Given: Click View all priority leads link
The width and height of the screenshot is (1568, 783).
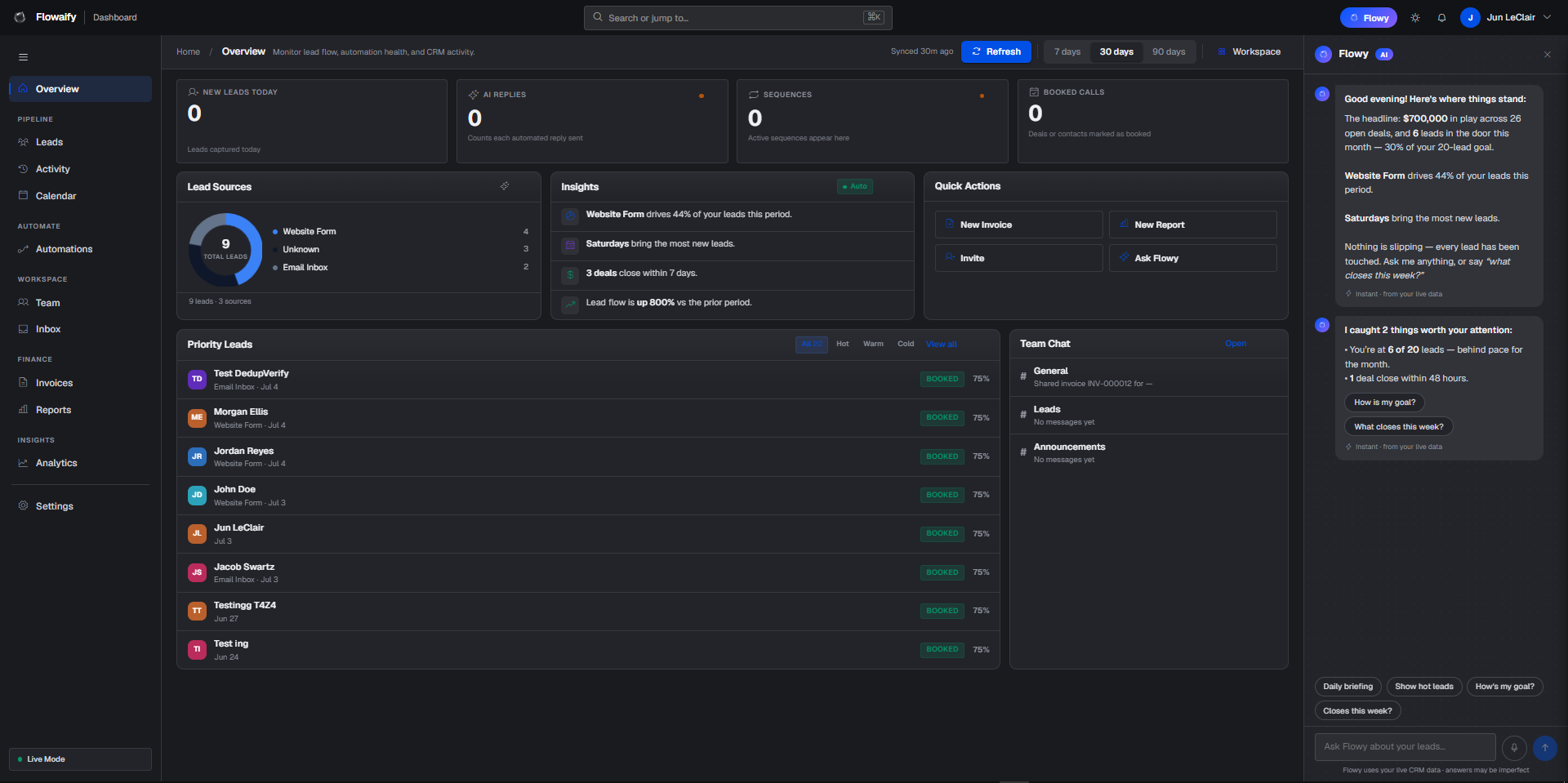Looking at the screenshot, I should click(942, 345).
